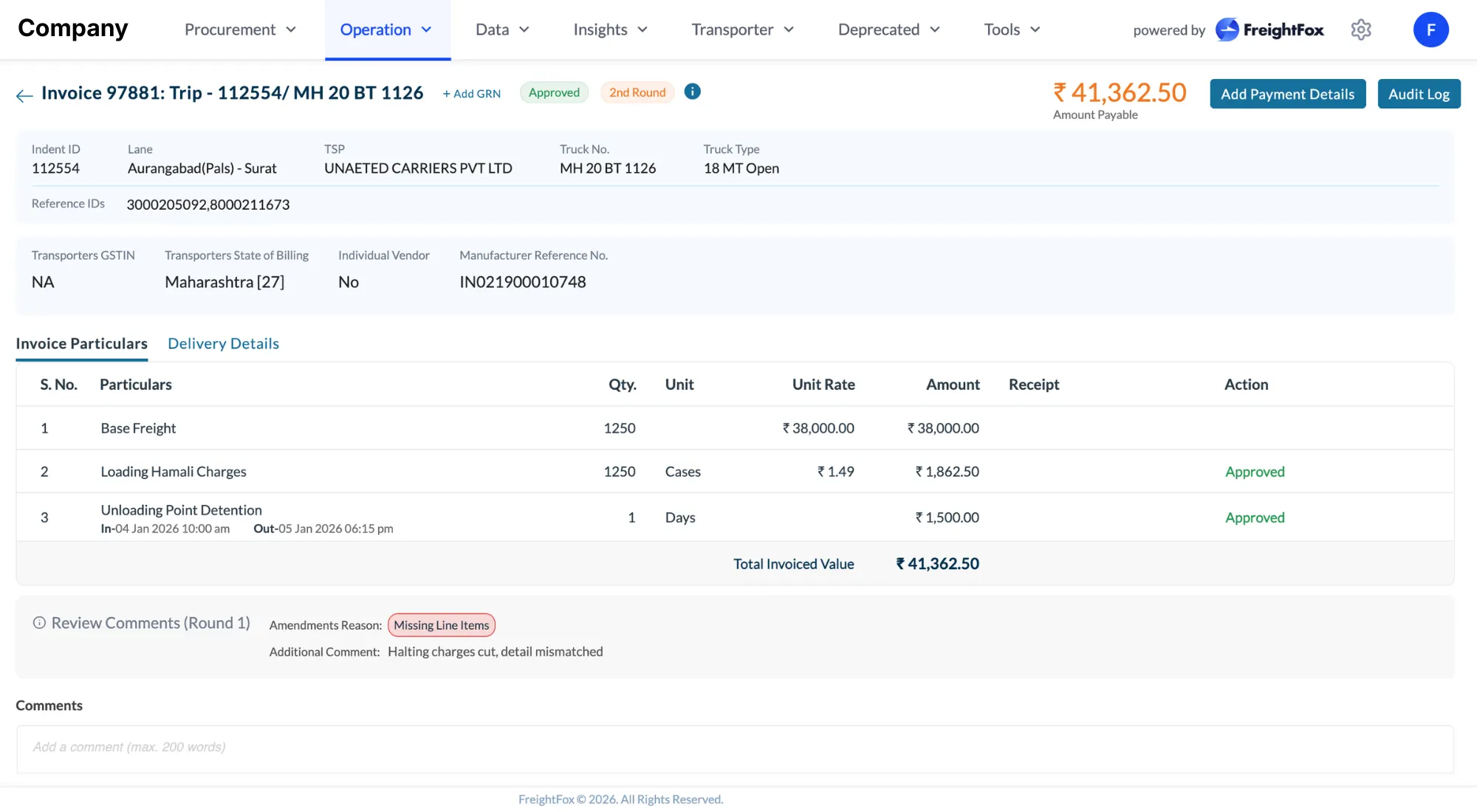Expand the Procurement dropdown menu
The image size is (1477, 812).
click(240, 30)
